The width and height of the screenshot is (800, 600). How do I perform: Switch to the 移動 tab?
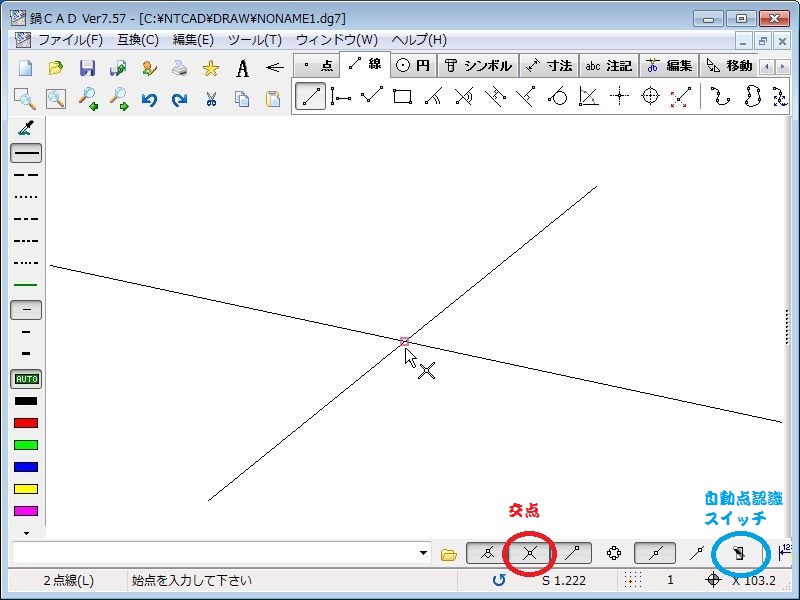(x=729, y=65)
